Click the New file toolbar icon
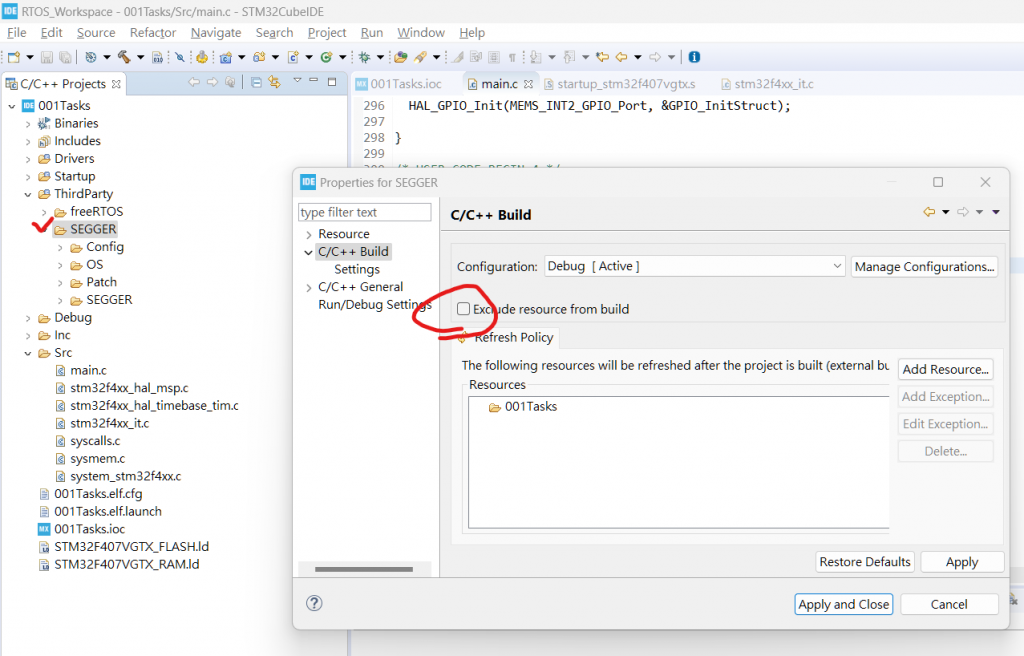Screen dimensions: 1024x656 pos(14,57)
